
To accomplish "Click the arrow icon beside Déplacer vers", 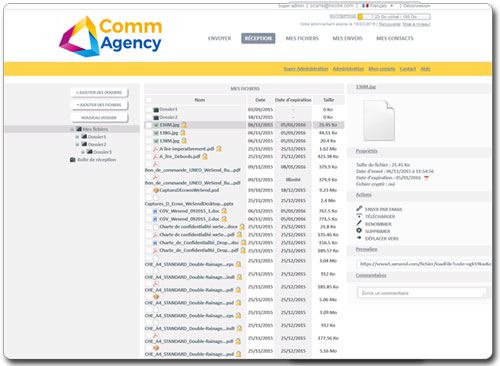I will (359, 238).
